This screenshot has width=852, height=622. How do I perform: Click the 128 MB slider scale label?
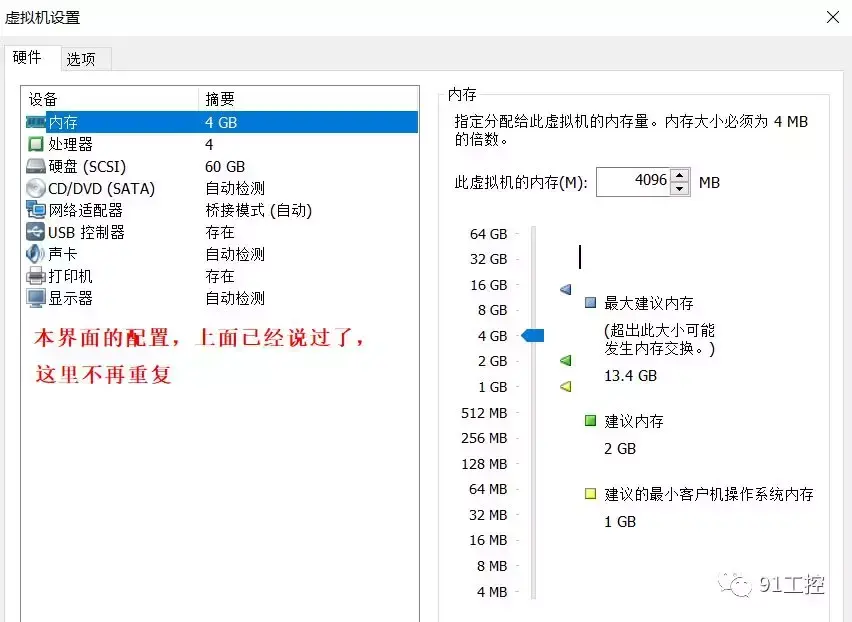pyautogui.click(x=484, y=464)
